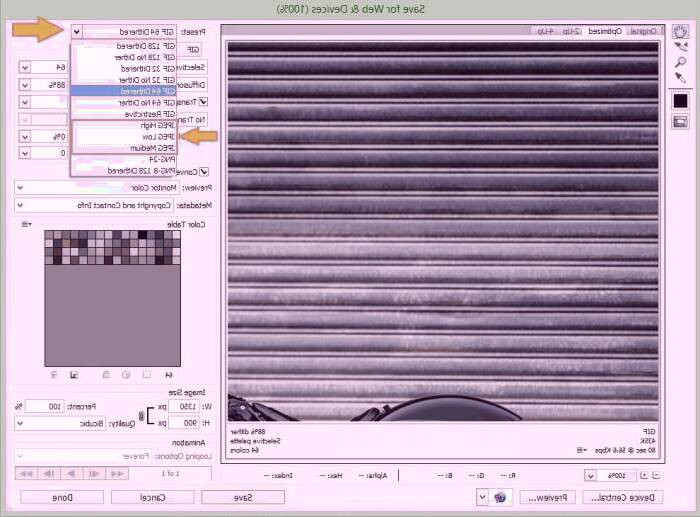700x517 pixels.
Task: Click the optimized shutter image preview
Action: click(x=443, y=231)
